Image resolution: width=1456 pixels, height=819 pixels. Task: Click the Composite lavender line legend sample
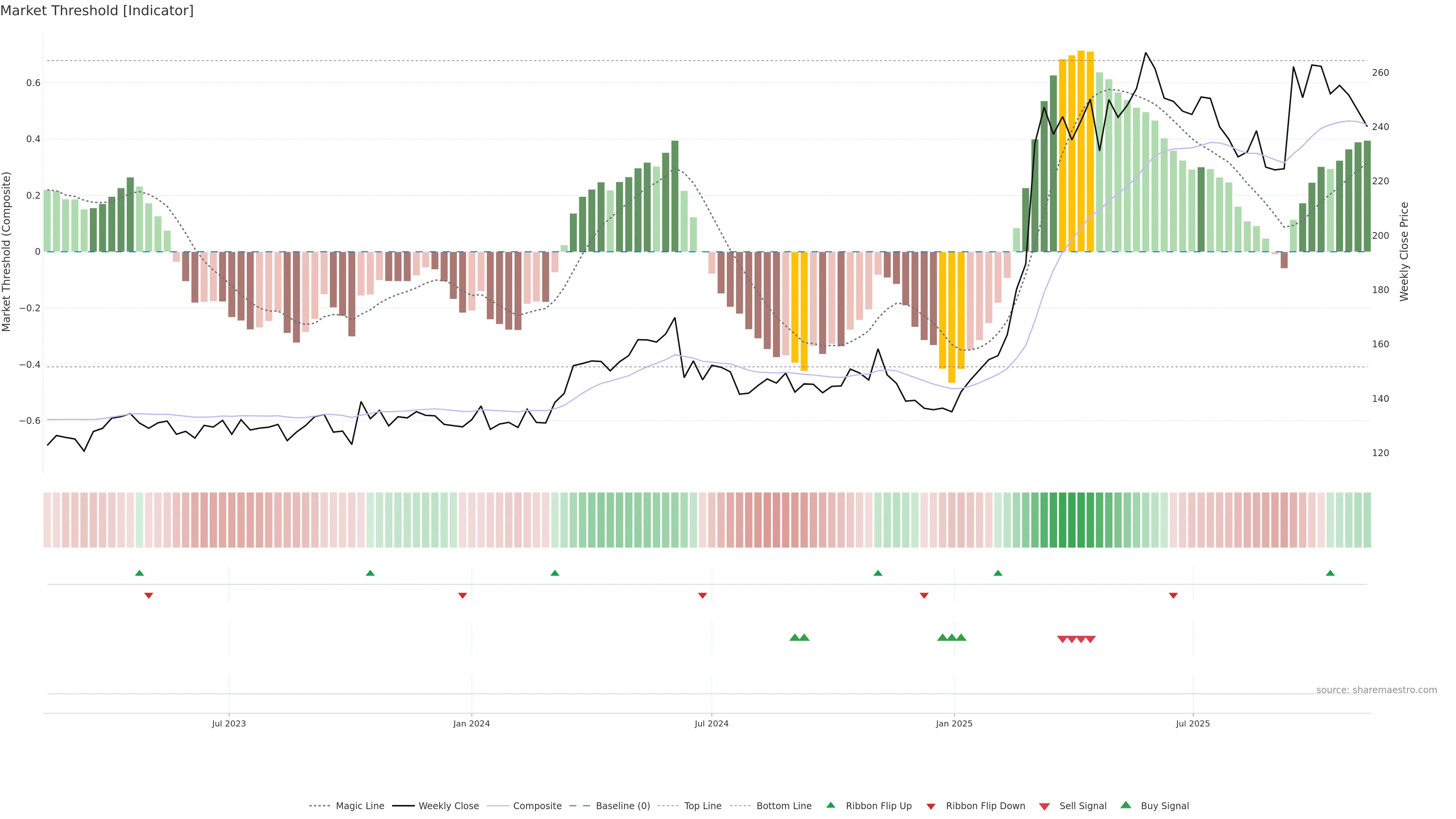tap(498, 806)
